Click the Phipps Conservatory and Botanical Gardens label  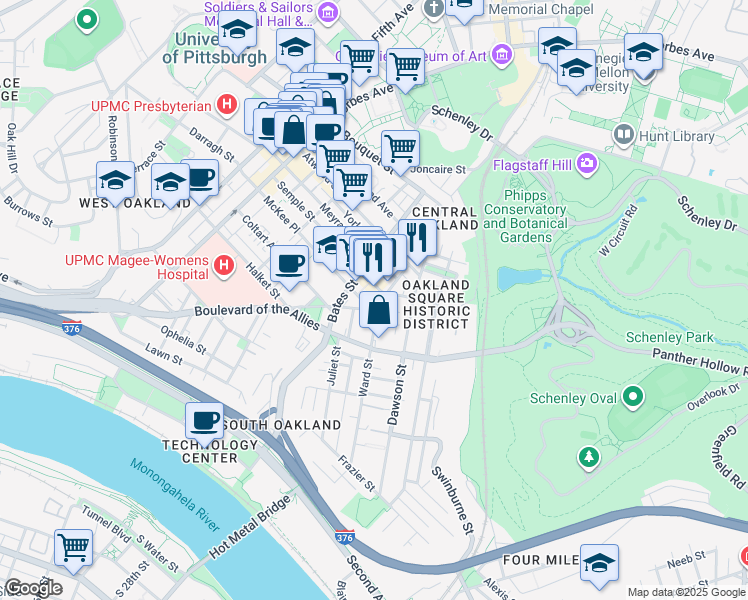(x=525, y=217)
